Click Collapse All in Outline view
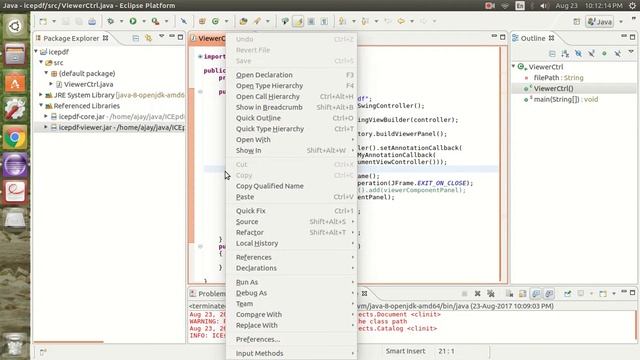 [x=552, y=53]
